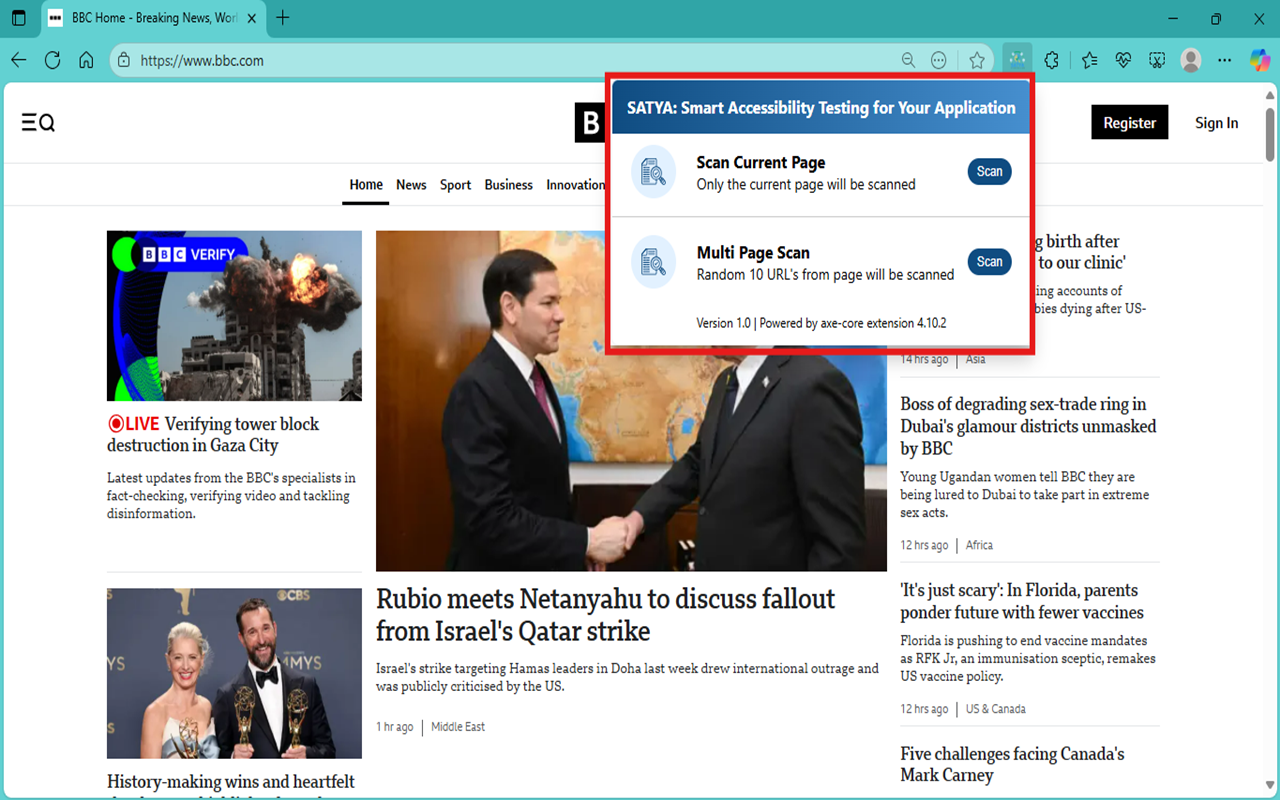The image size is (1280, 800).
Task: Go back to the previous page
Action: 19,60
